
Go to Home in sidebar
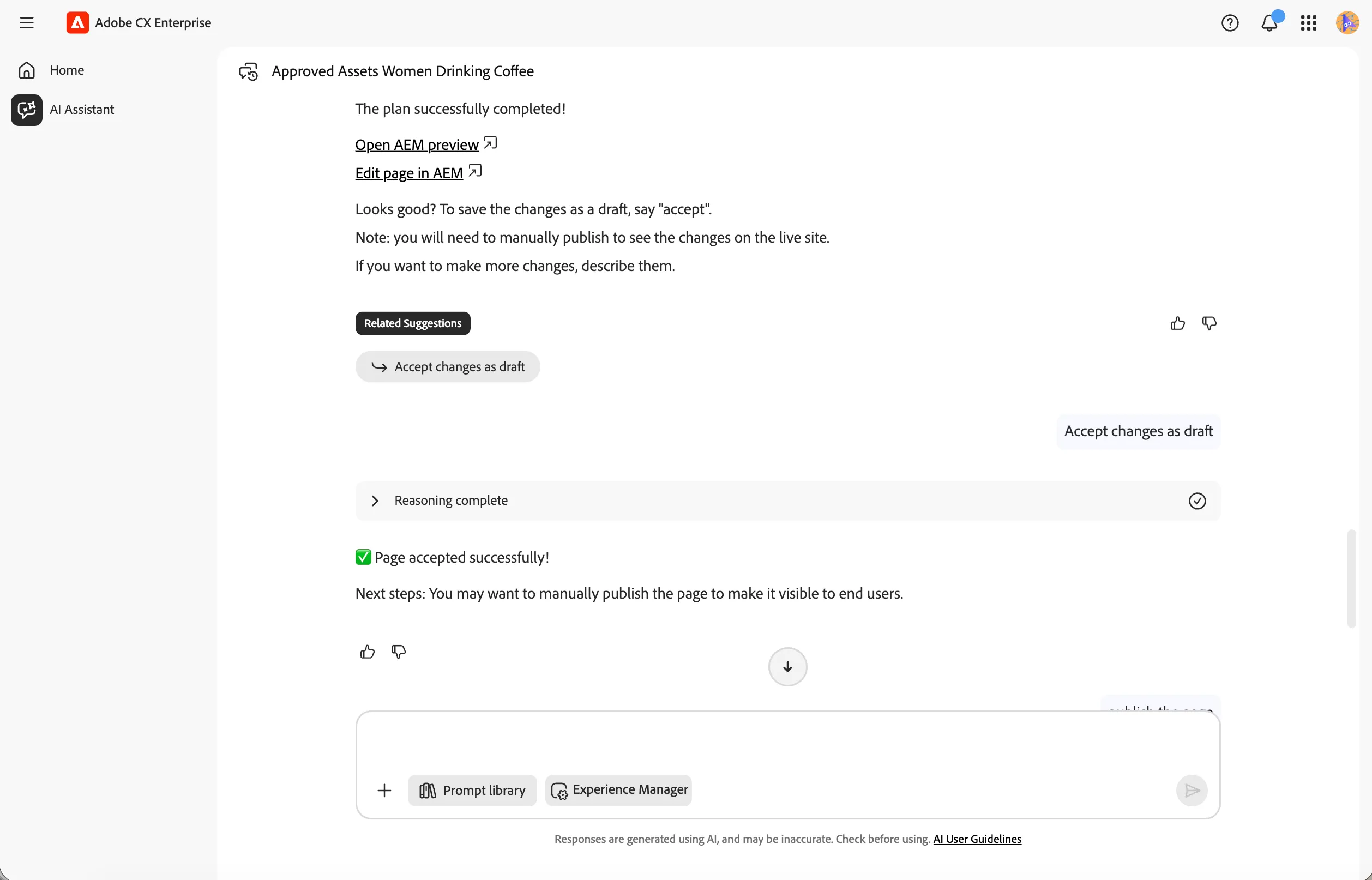tap(51, 70)
